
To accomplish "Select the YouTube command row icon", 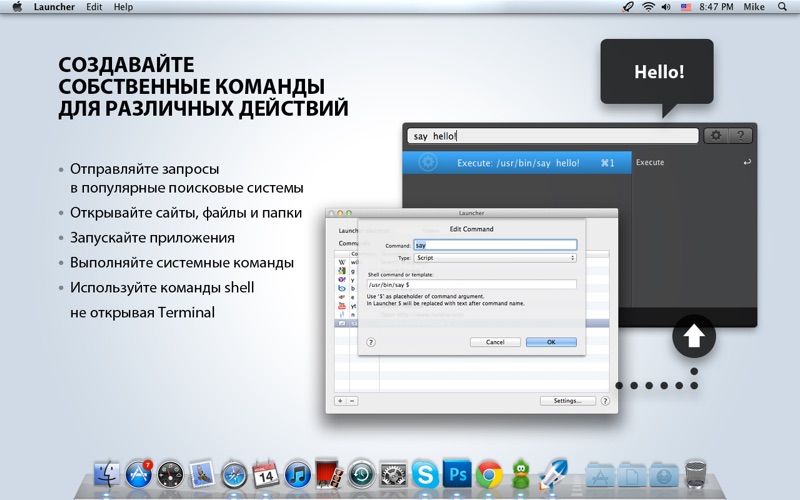I will click(342, 306).
